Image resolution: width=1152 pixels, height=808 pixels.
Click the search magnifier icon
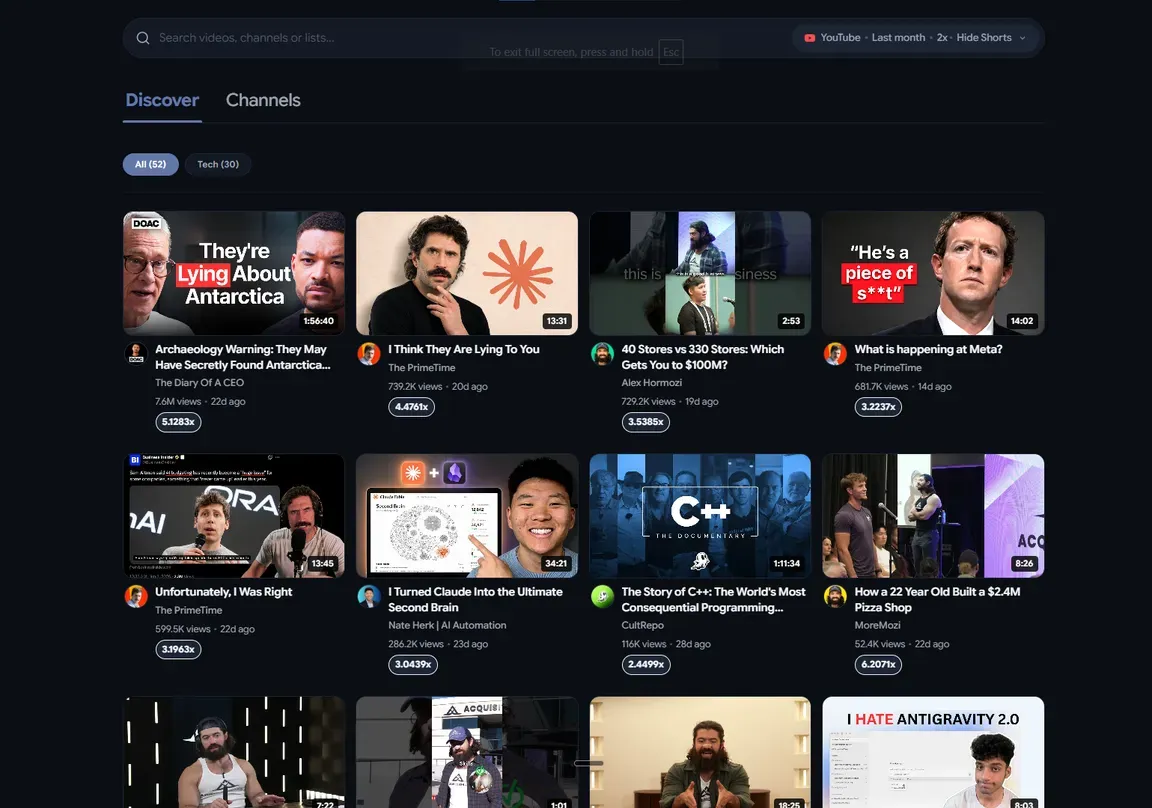[x=143, y=38]
